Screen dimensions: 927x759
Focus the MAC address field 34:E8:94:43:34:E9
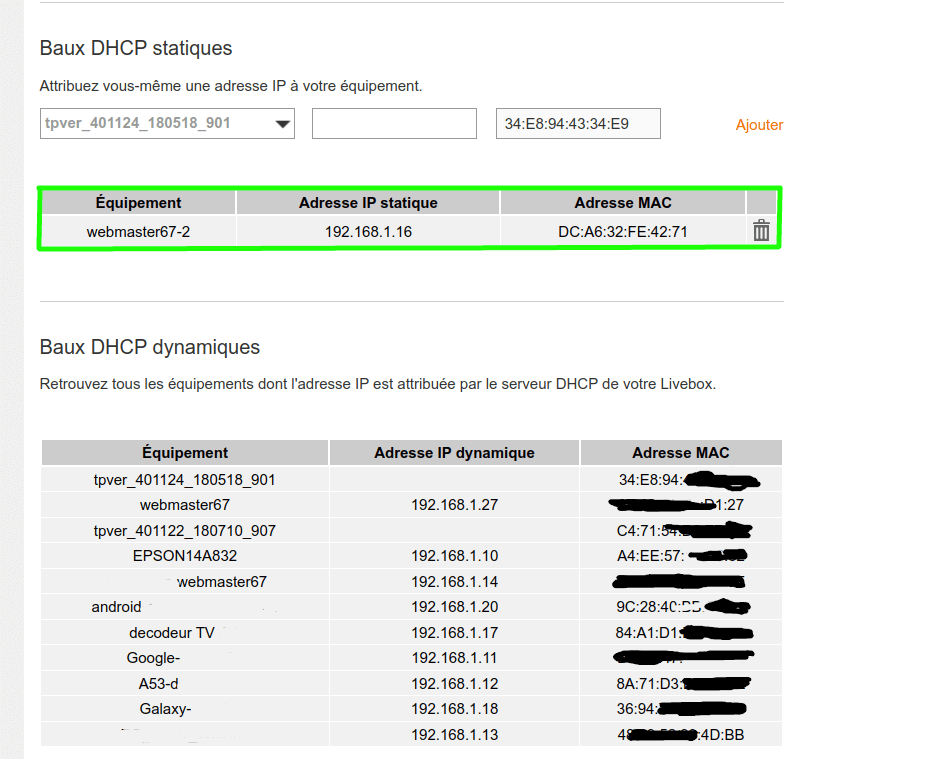point(578,124)
